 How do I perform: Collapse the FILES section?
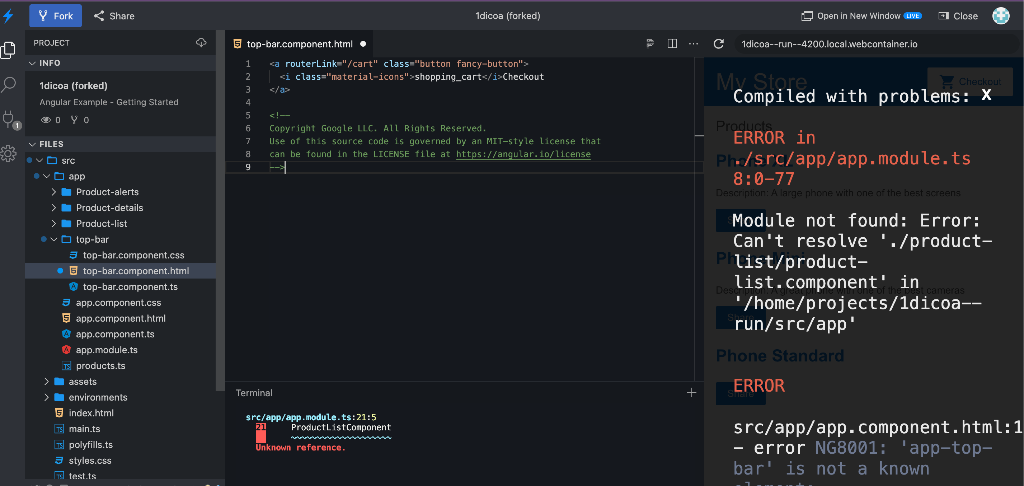point(33,144)
